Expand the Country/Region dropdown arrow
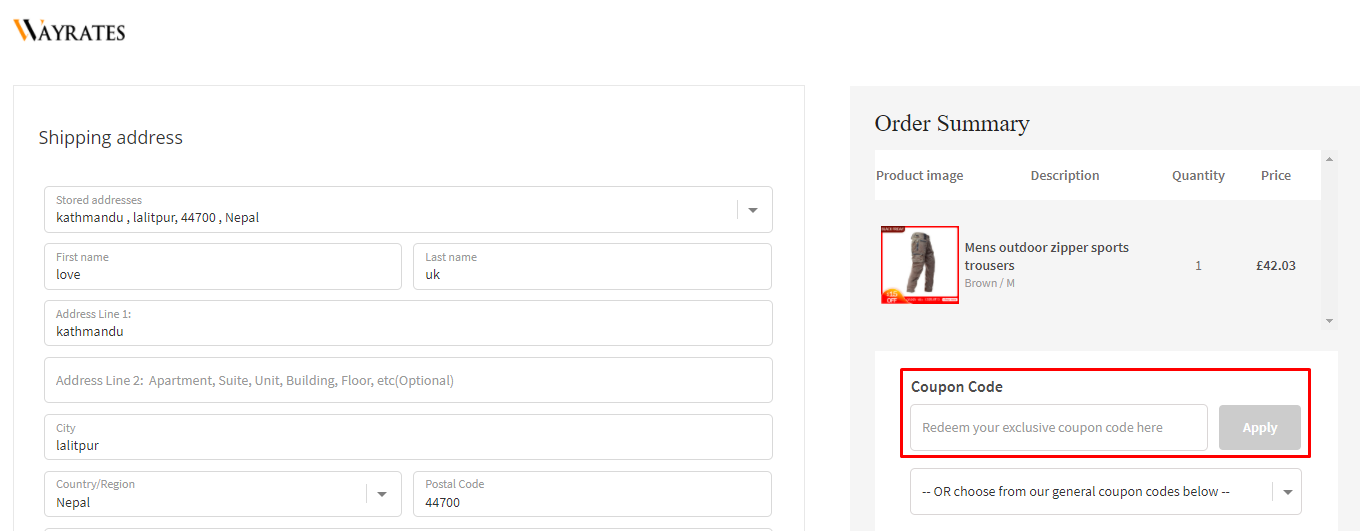 click(x=381, y=494)
